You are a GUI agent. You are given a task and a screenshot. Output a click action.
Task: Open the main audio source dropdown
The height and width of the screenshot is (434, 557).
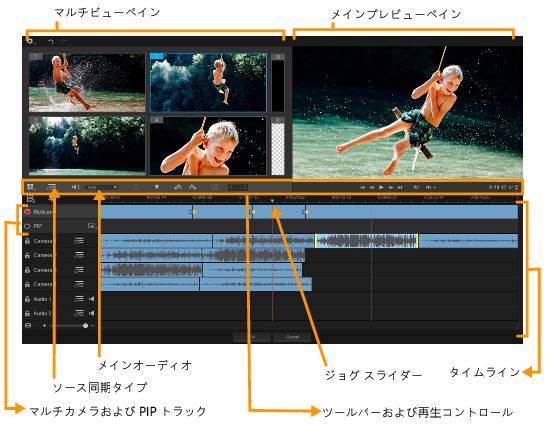pyautogui.click(x=102, y=187)
